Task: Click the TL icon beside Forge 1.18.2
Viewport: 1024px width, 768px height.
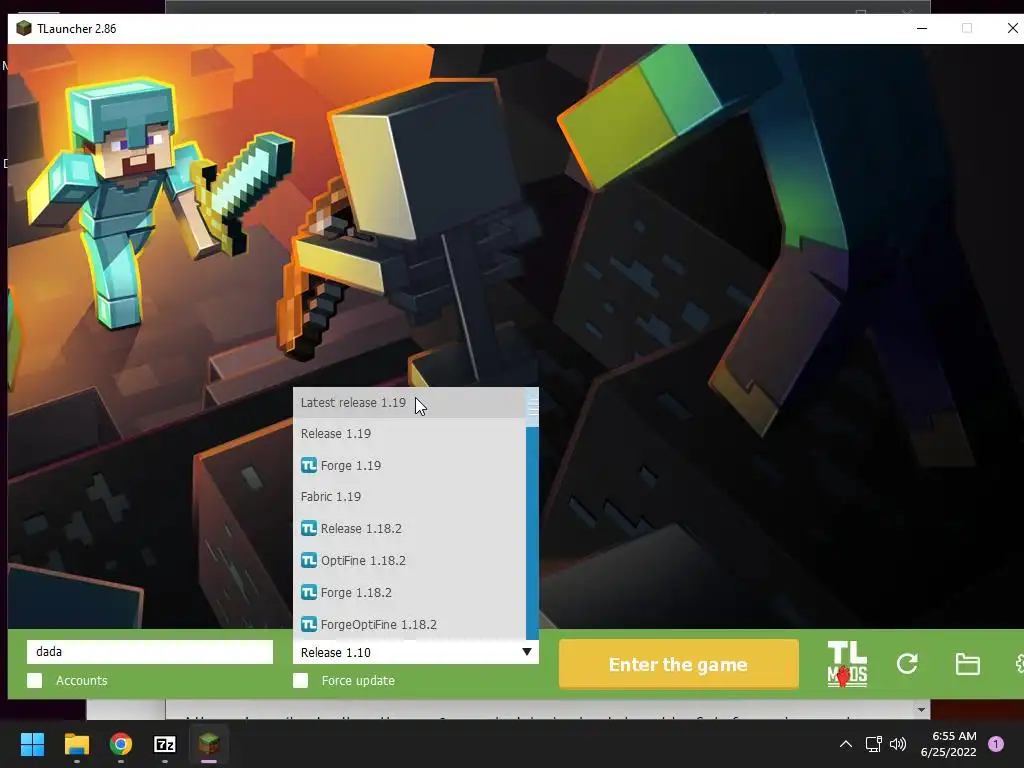Action: click(x=309, y=592)
